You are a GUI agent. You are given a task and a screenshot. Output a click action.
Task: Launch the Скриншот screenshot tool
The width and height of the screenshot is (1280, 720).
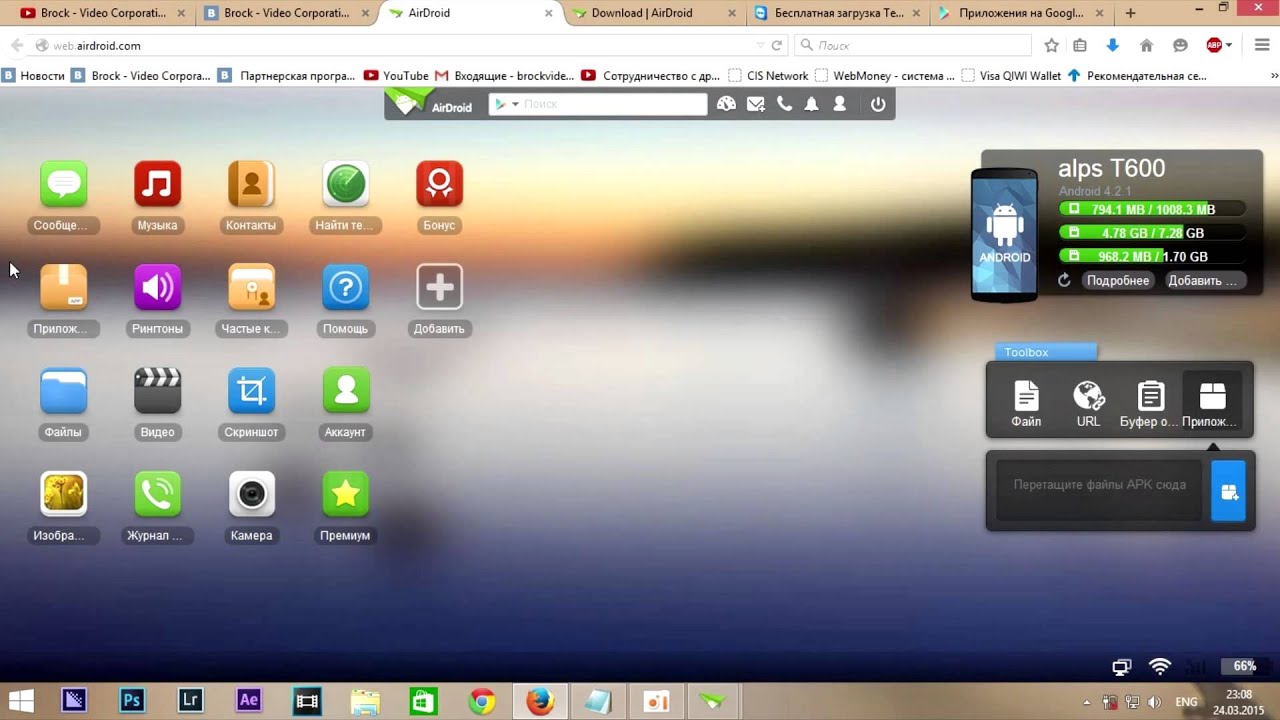251,391
